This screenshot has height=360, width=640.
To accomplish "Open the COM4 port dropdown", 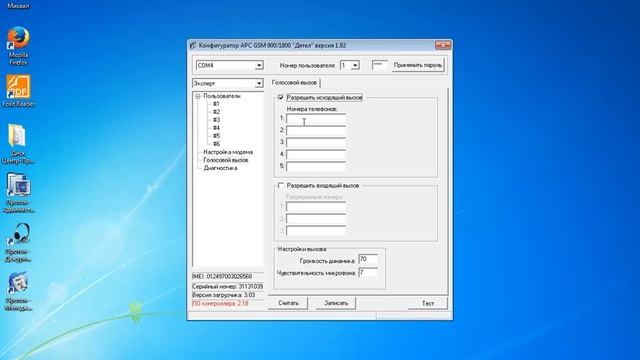I will 259,65.
